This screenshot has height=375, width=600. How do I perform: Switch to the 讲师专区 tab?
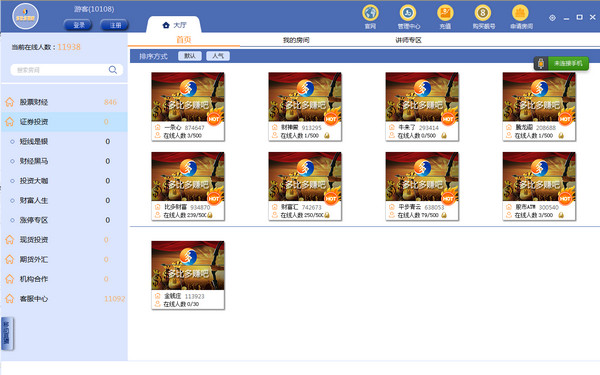(408, 40)
